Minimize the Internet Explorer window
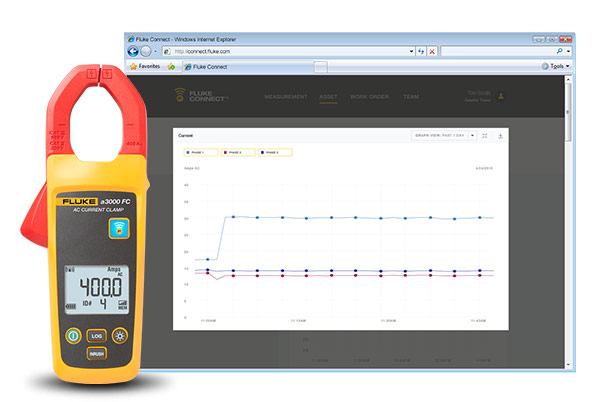 click(539, 39)
